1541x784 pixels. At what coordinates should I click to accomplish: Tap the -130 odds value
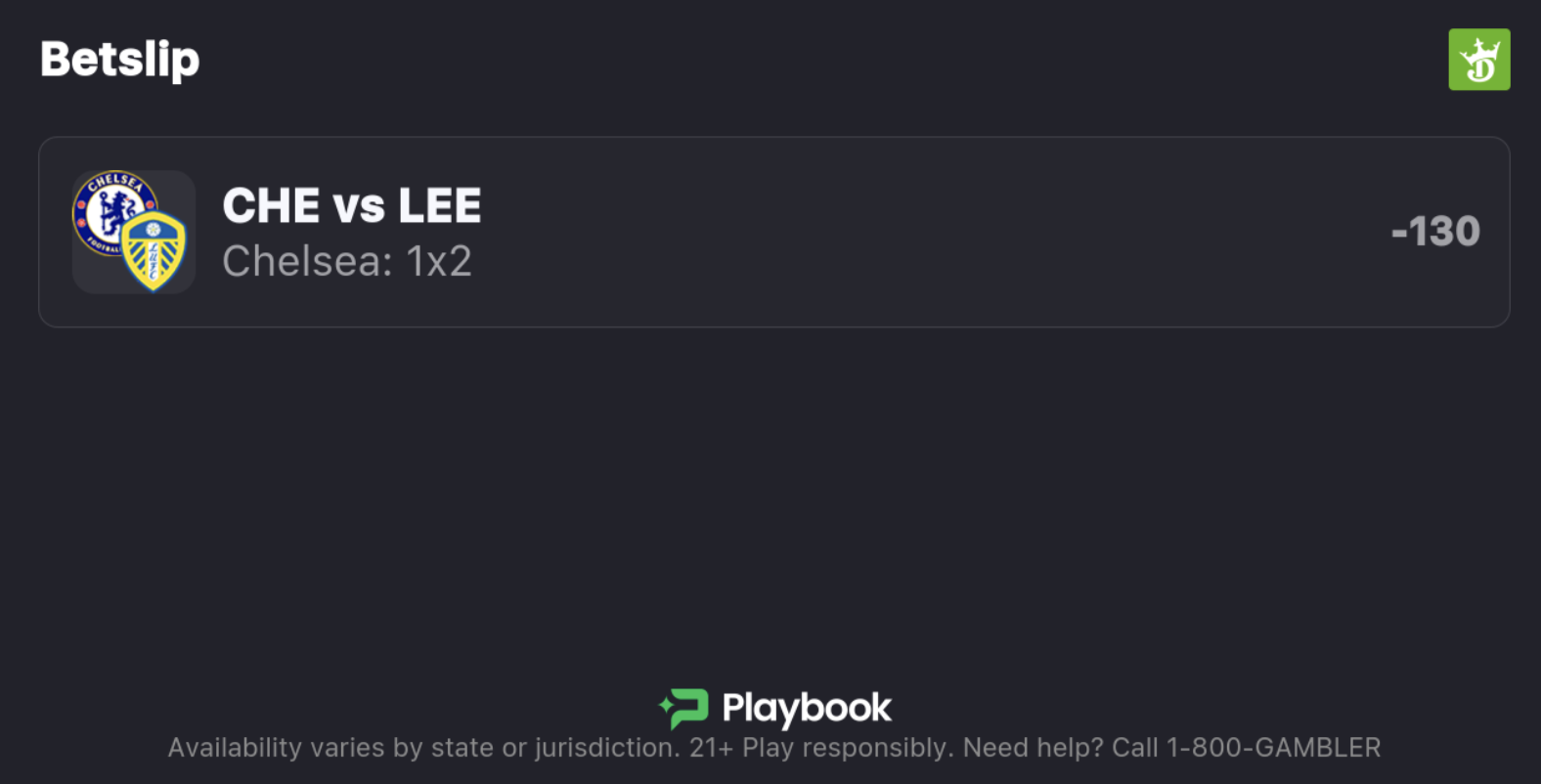1434,232
